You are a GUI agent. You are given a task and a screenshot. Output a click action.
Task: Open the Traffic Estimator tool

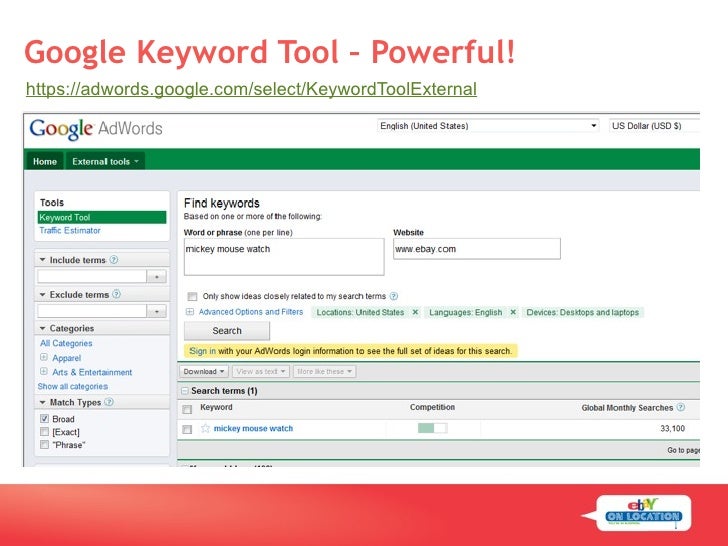pyautogui.click(x=70, y=230)
